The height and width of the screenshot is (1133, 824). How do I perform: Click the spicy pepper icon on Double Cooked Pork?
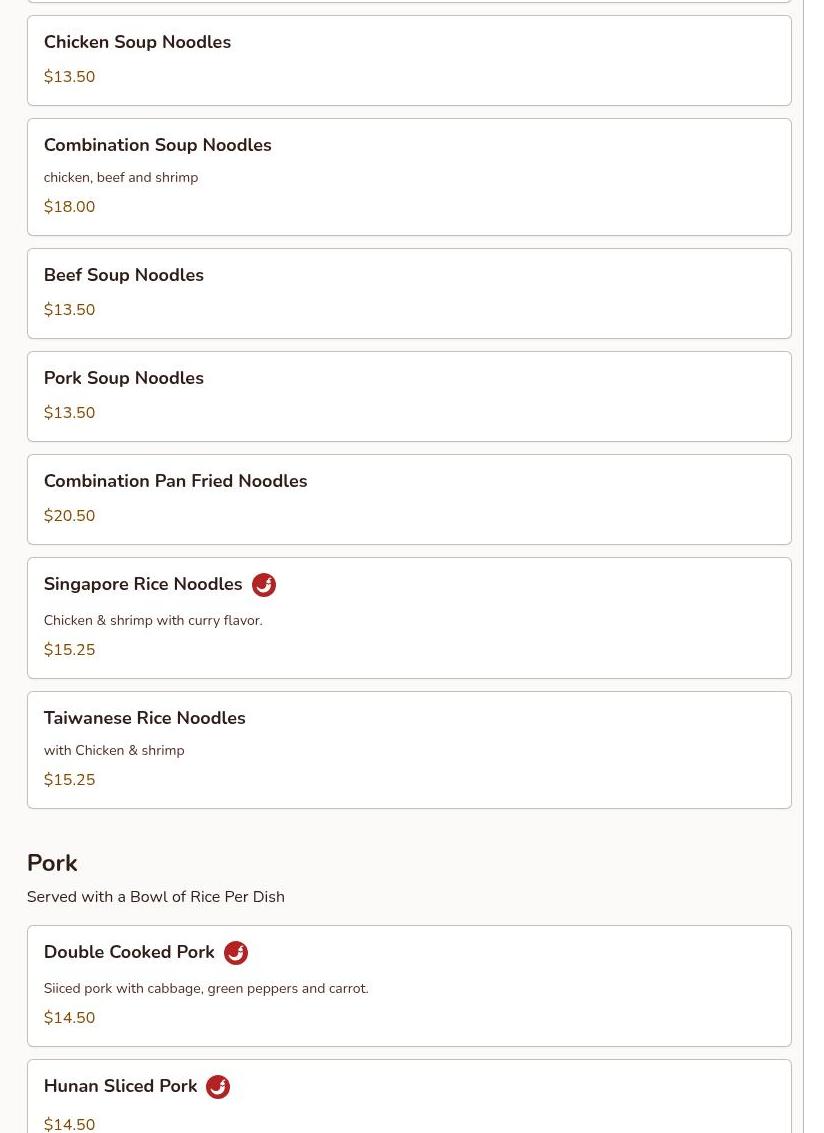coord(236,953)
